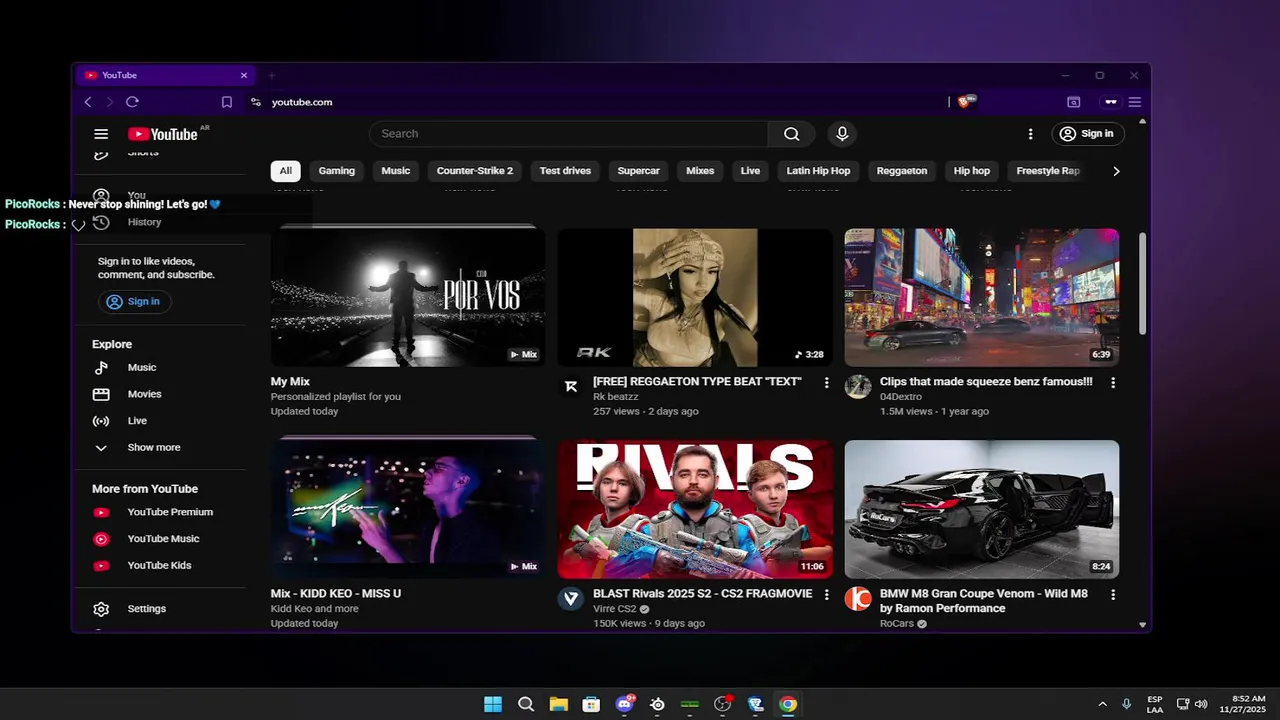Click the 04Dextro channel avatar
1280x720 pixels.
click(858, 387)
